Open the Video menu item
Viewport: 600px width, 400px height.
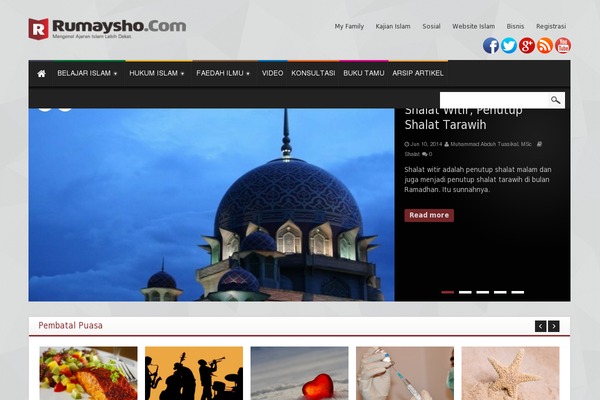pos(272,73)
